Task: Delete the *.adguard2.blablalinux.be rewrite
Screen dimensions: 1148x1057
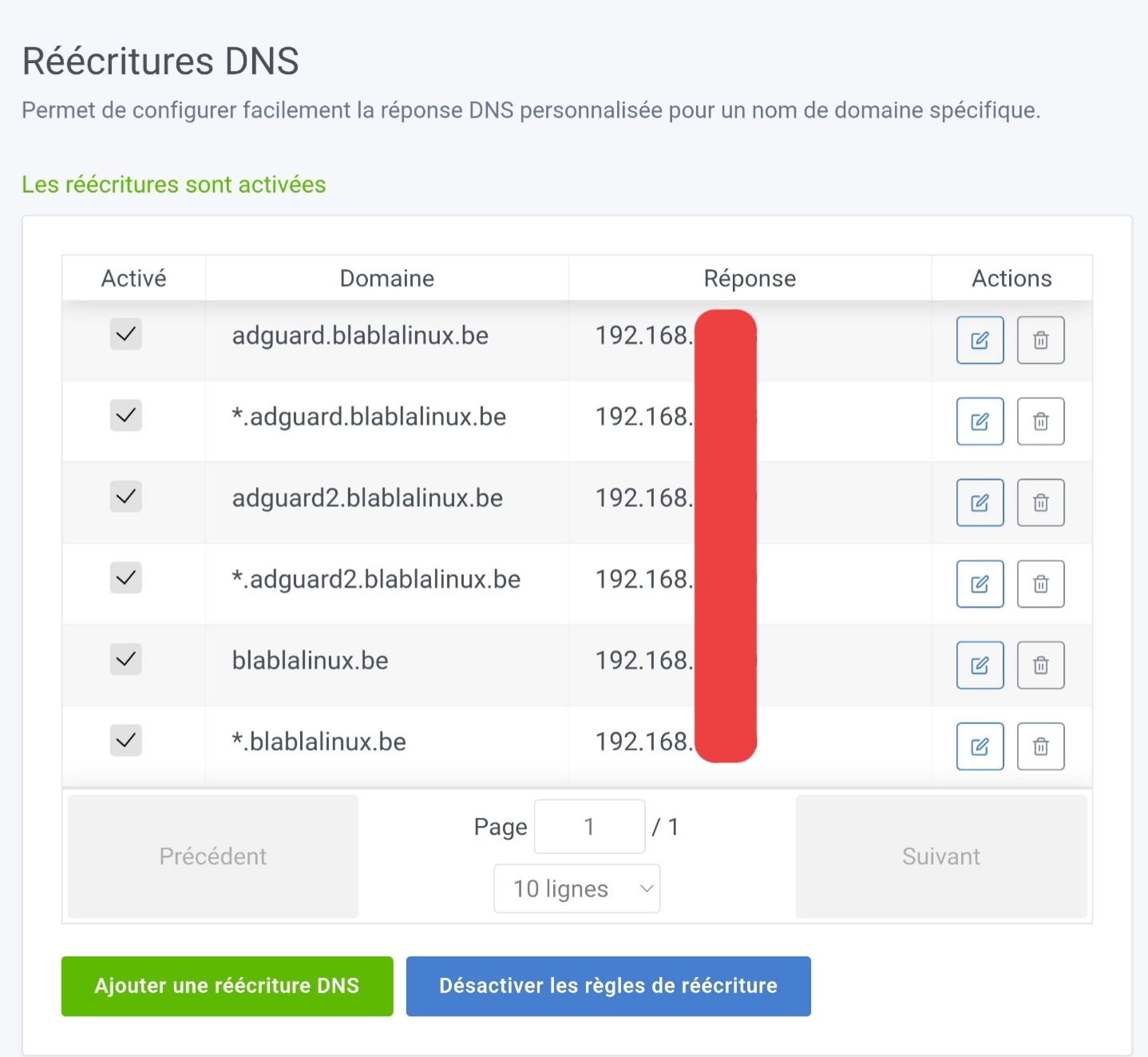Action: click(1040, 584)
